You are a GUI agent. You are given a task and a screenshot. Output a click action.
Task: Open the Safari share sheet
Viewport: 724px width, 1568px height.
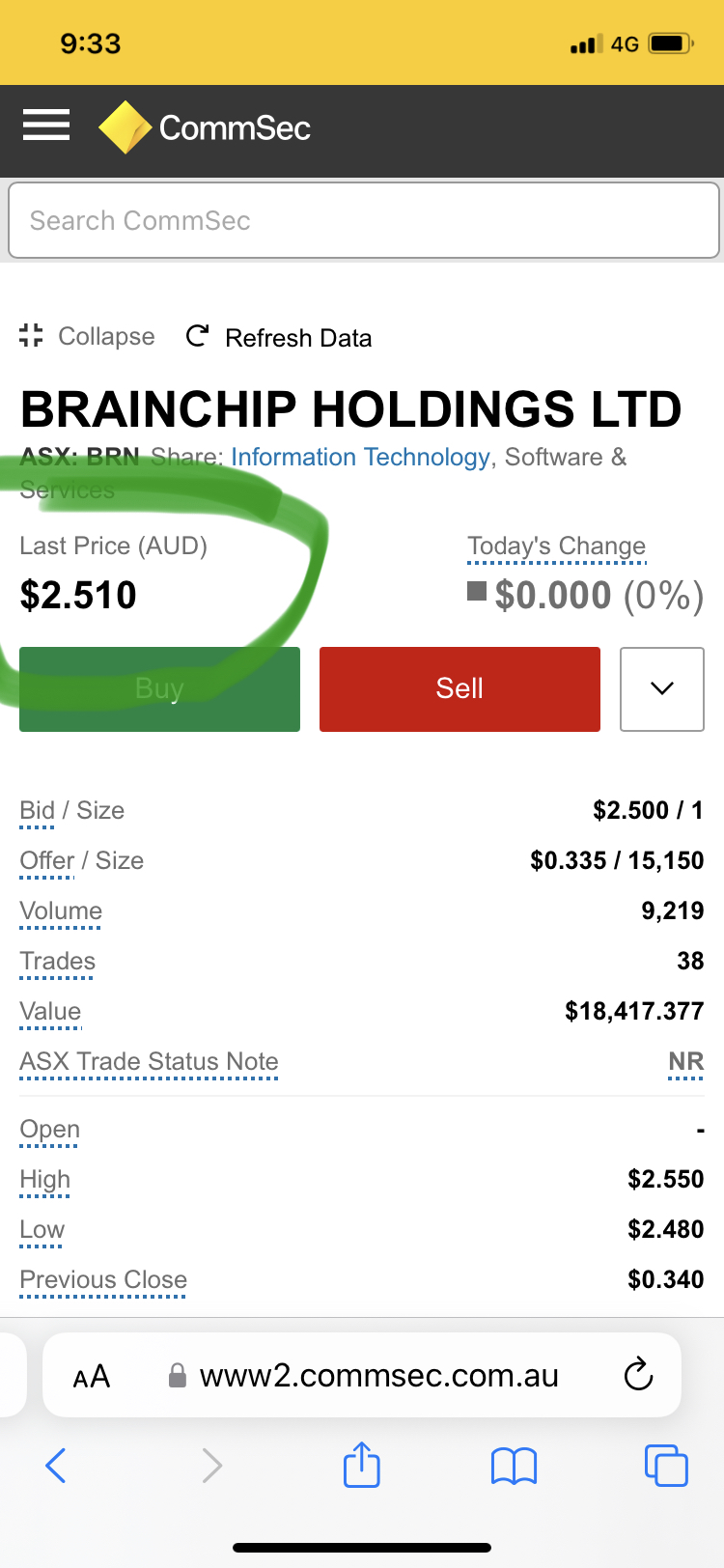[362, 1466]
